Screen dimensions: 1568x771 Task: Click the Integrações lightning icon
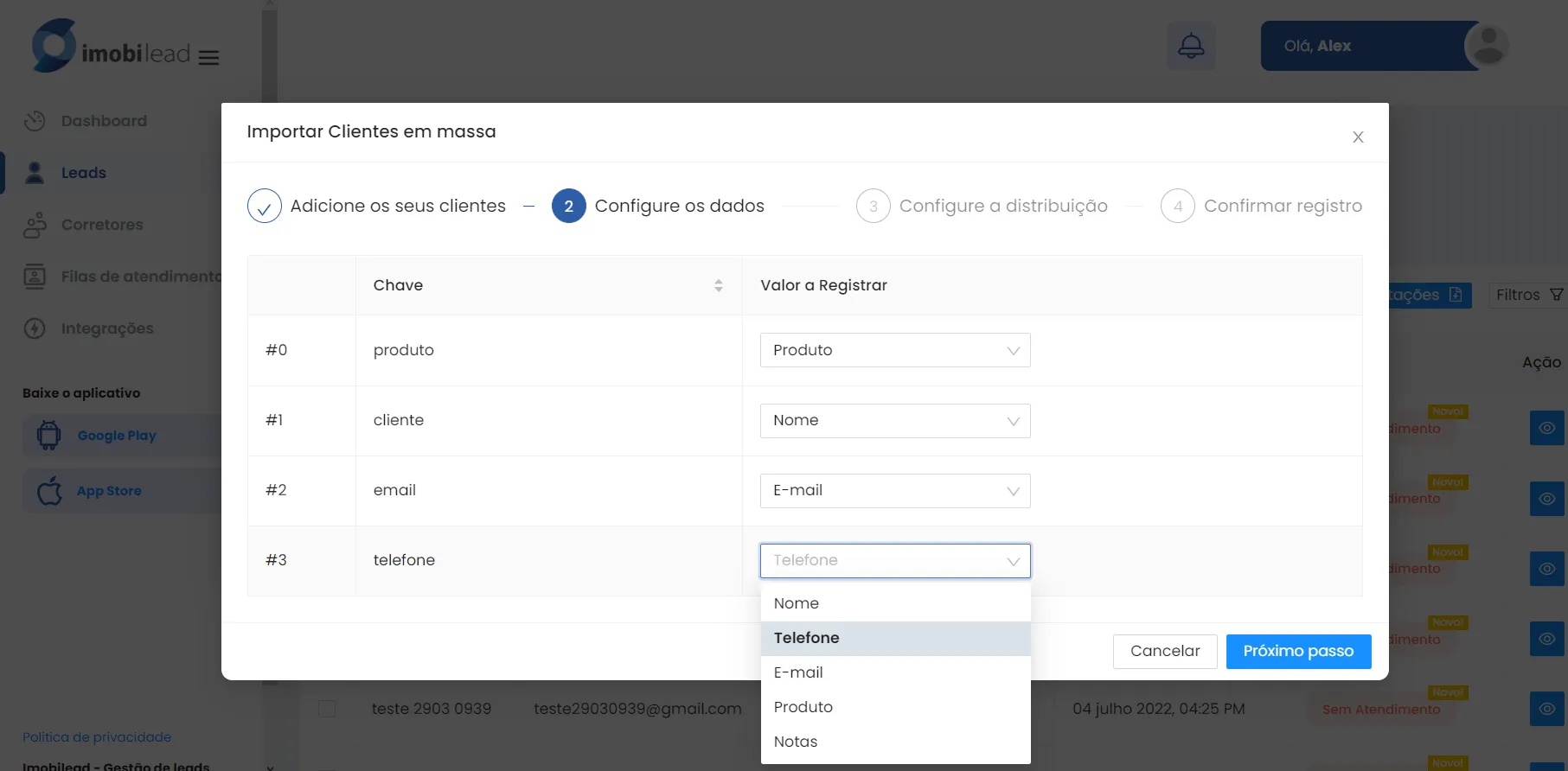[x=35, y=328]
